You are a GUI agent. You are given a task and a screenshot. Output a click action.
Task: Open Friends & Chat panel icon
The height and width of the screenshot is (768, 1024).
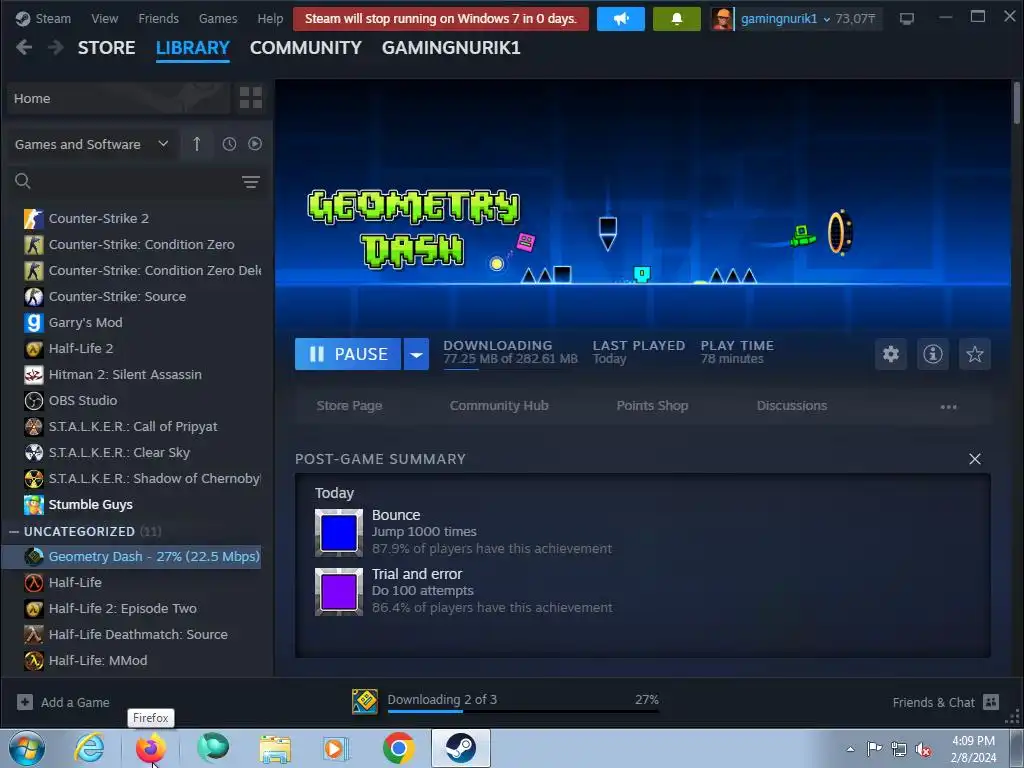[x=991, y=702]
